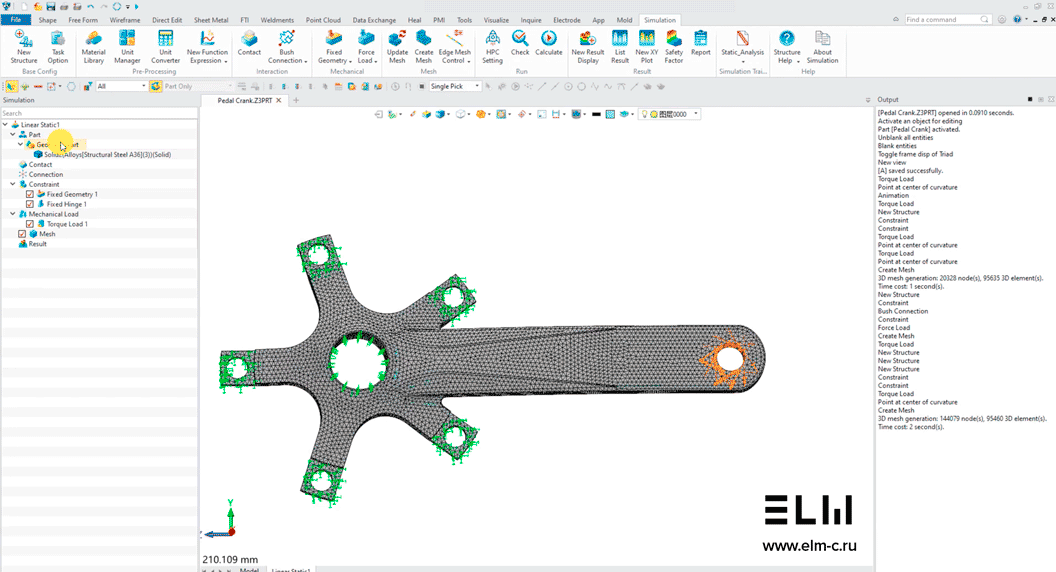Screen dimensions: 1056x572
Task: Close the Pedal Crank.Z3PRT tab
Action: 279,100
